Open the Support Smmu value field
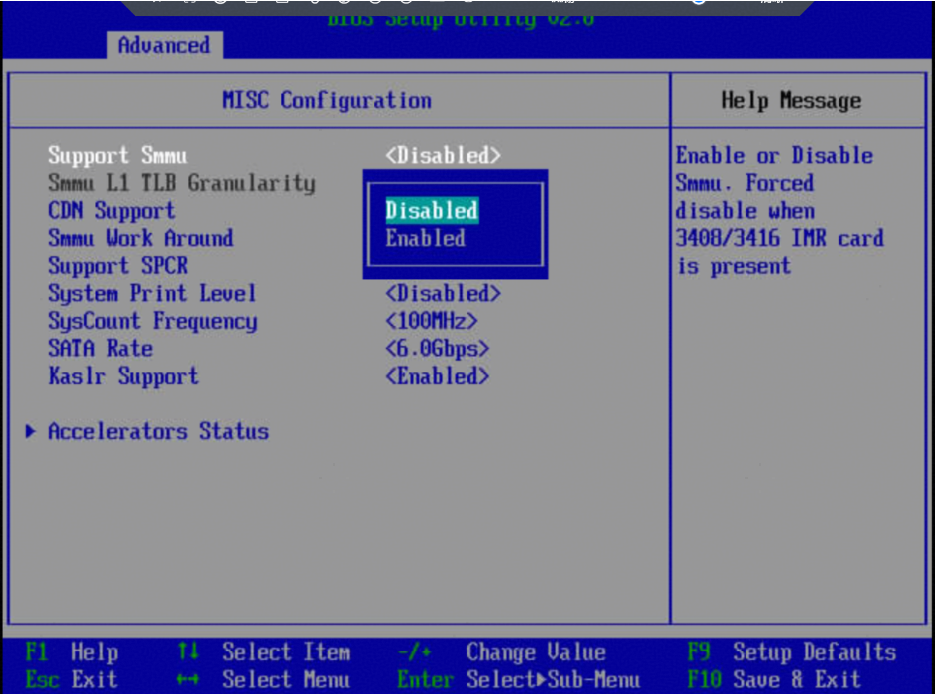Viewport: 935px width, 694px height. [x=442, y=156]
